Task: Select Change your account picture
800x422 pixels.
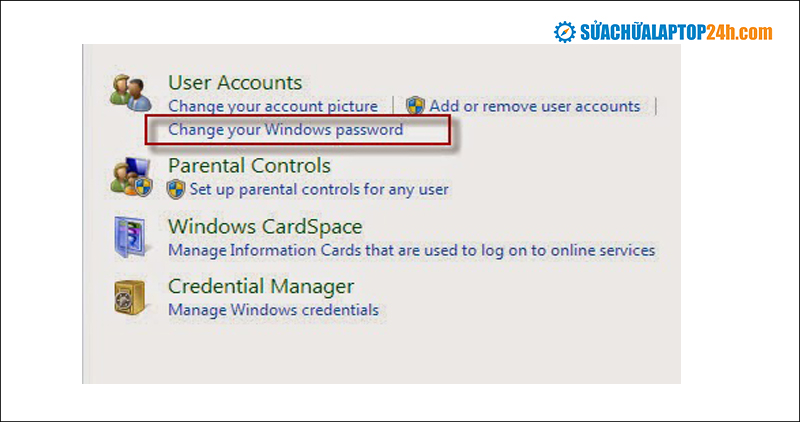Action: (x=273, y=106)
